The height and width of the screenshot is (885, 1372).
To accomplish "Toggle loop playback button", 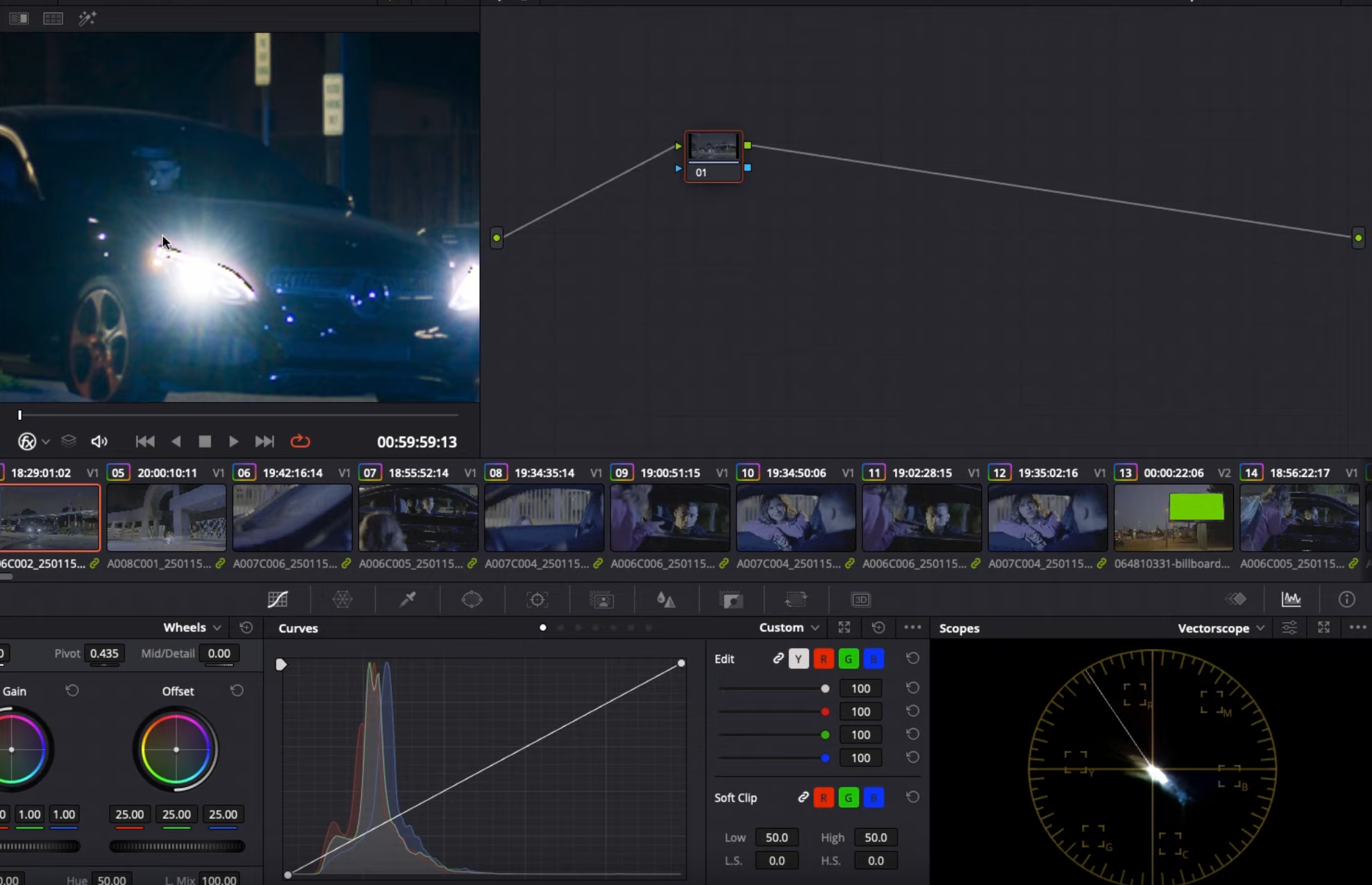I will coord(300,441).
